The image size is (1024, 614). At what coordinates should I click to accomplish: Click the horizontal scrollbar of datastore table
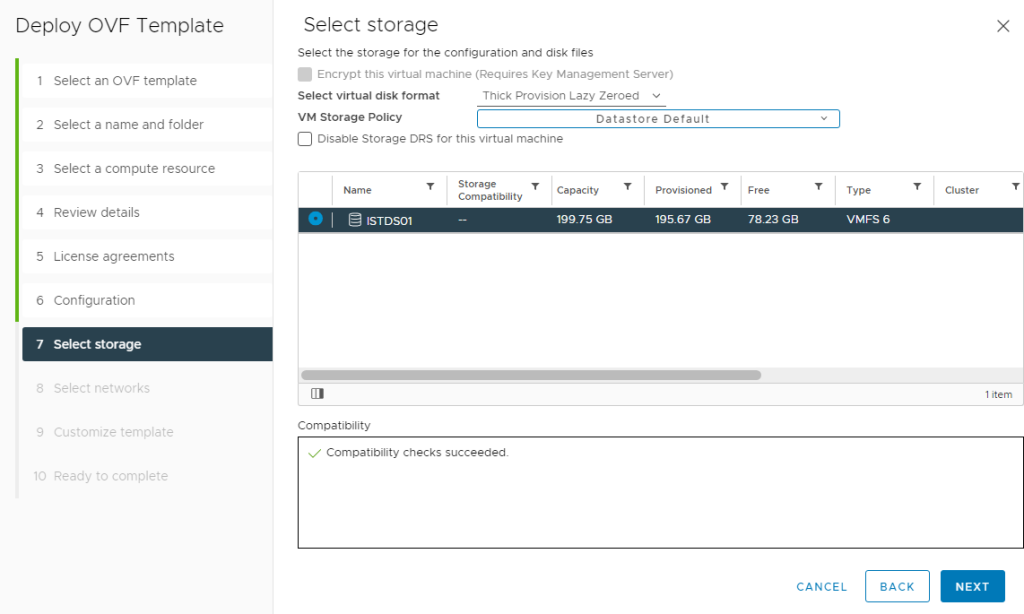click(x=531, y=375)
